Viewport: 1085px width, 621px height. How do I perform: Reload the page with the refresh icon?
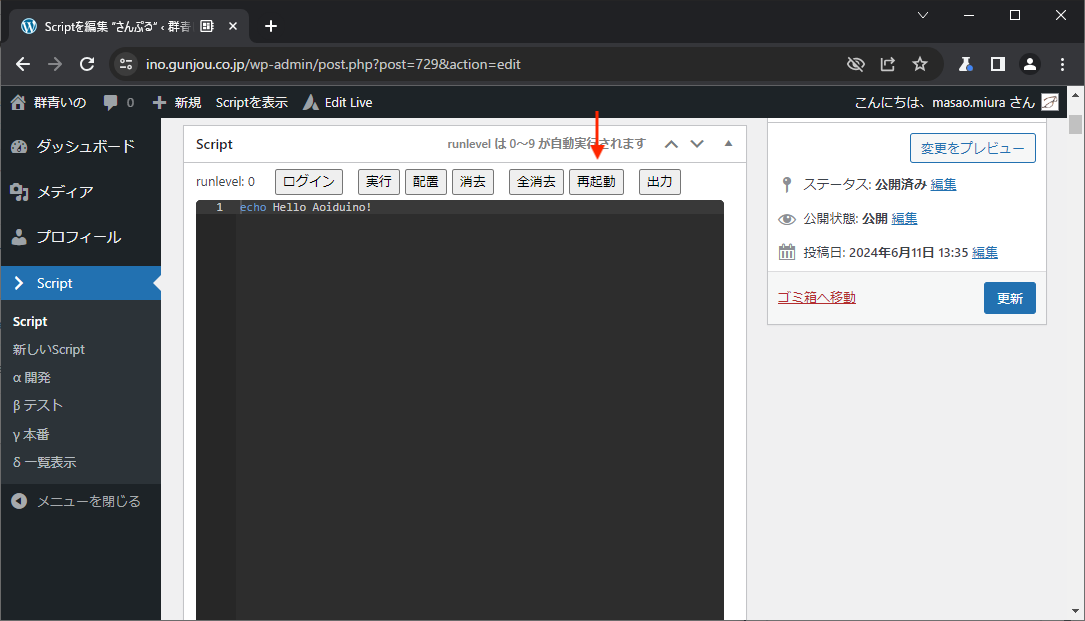point(87,64)
